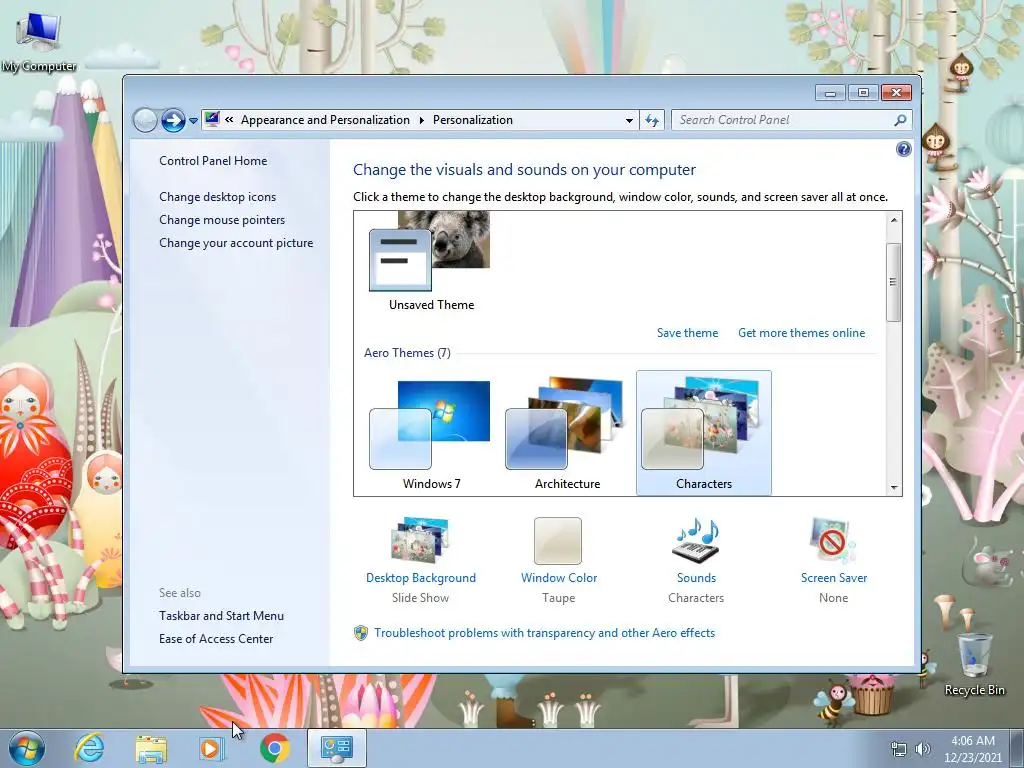Image resolution: width=1024 pixels, height=768 pixels.
Task: Click the theme list scroll down arrow
Action: [894, 488]
